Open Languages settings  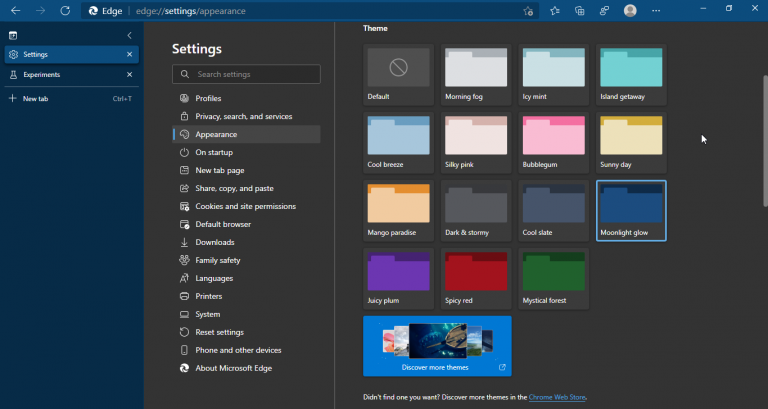(246, 278)
